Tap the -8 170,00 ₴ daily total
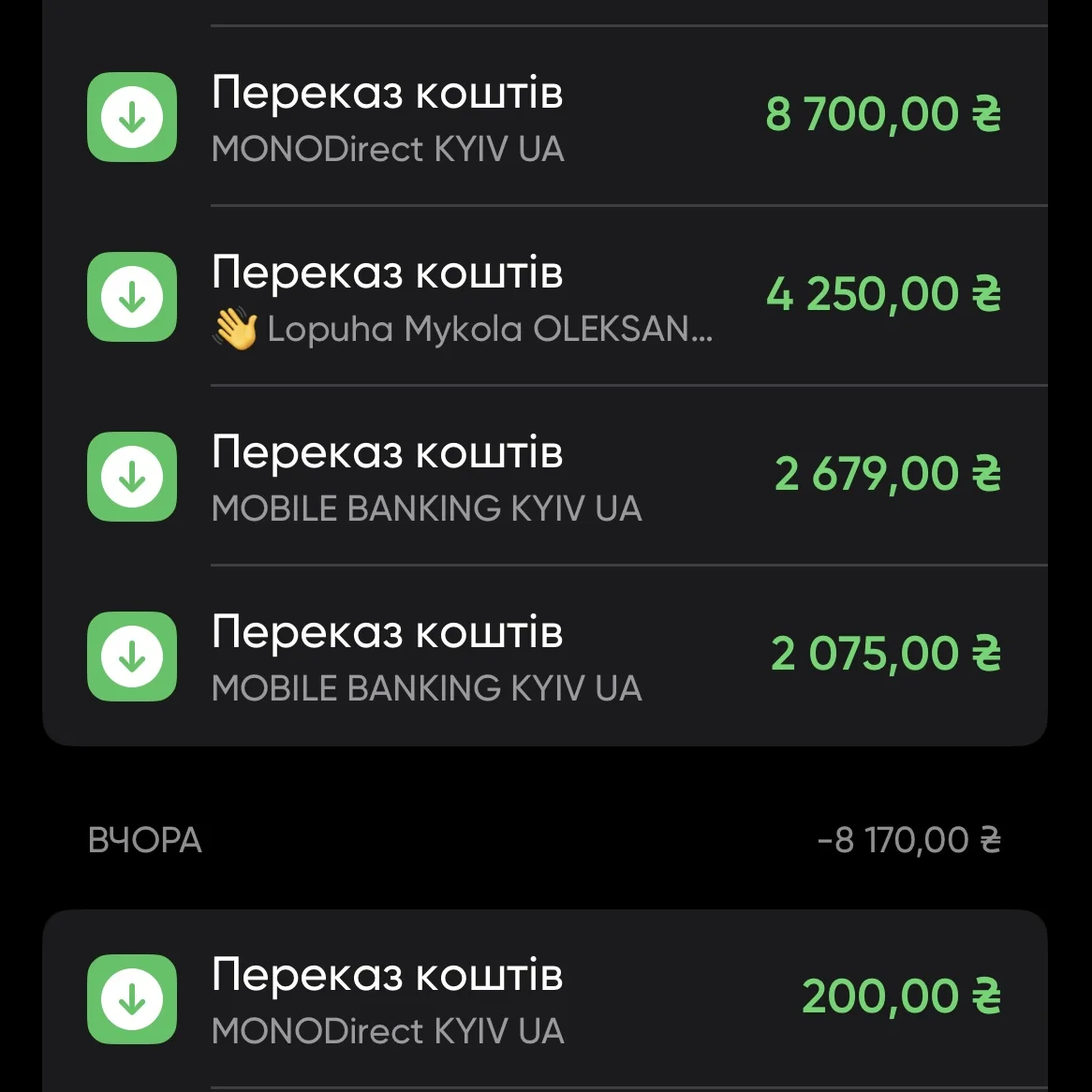Viewport: 1092px width, 1092px height. [908, 840]
